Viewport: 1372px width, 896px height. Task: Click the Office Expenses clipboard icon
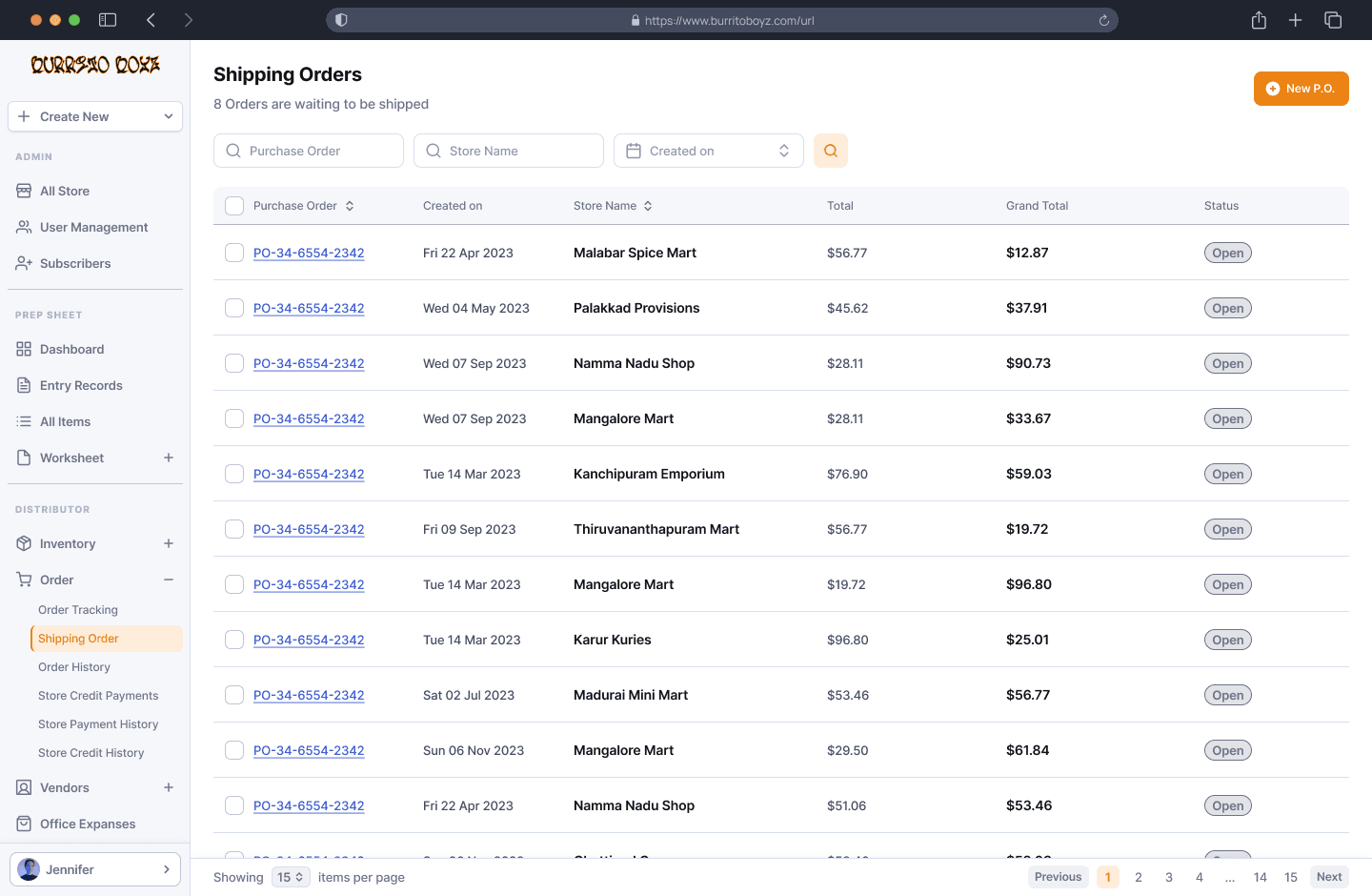pos(24,824)
